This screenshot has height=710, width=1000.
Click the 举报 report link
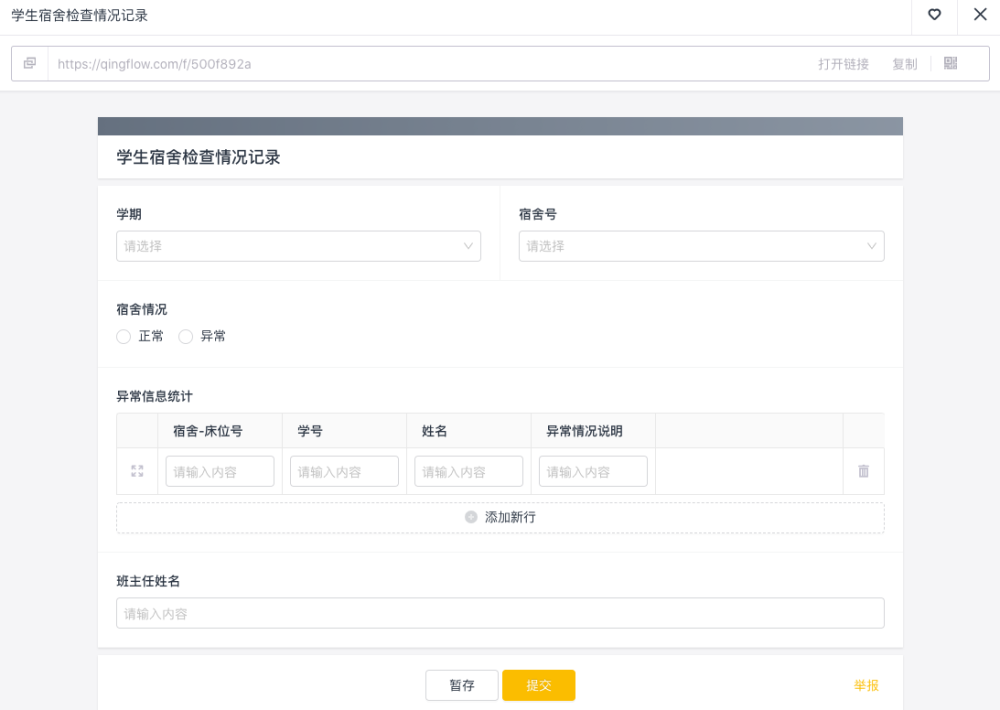click(x=866, y=685)
